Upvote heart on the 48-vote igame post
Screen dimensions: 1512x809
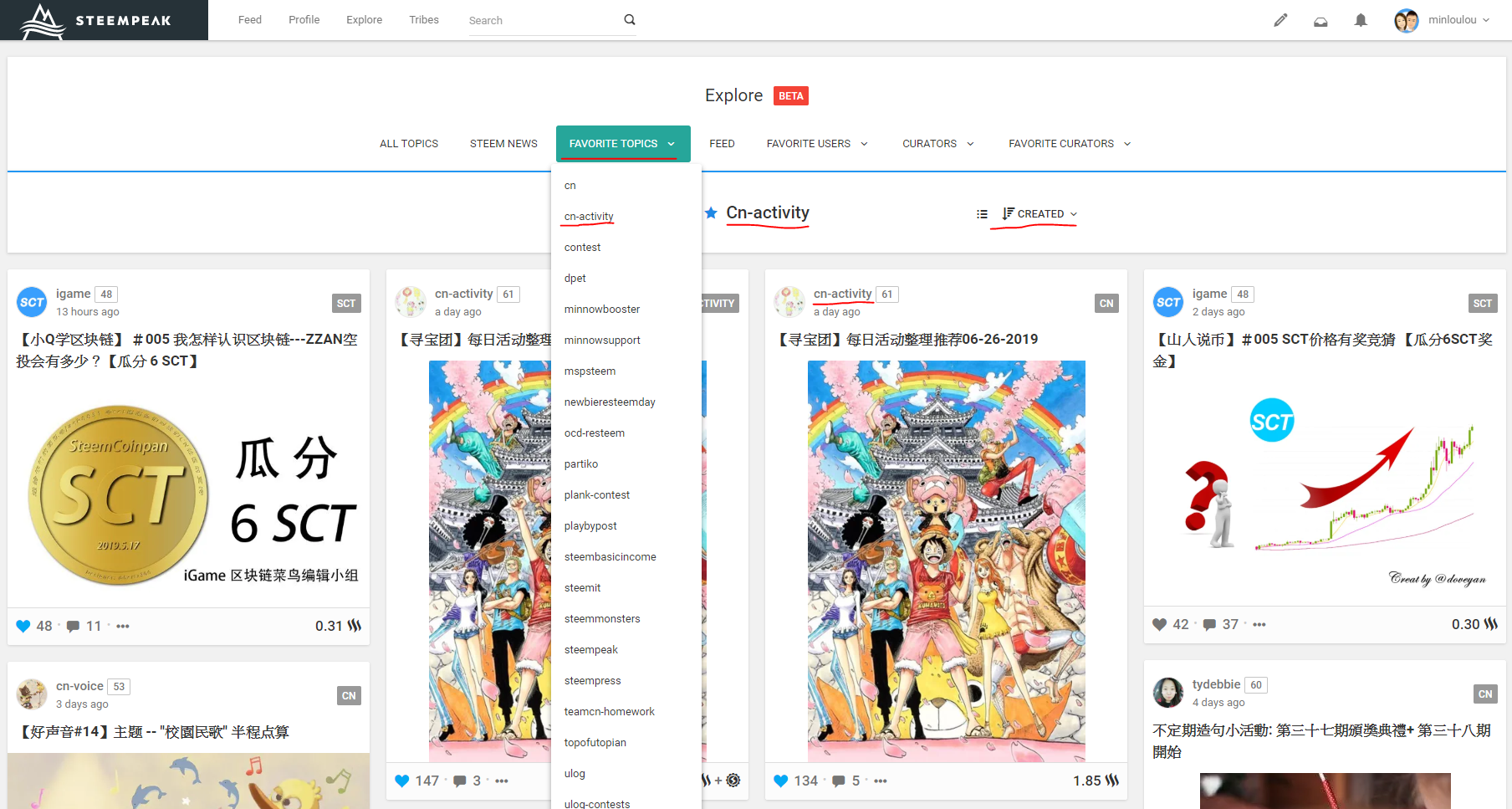23,626
